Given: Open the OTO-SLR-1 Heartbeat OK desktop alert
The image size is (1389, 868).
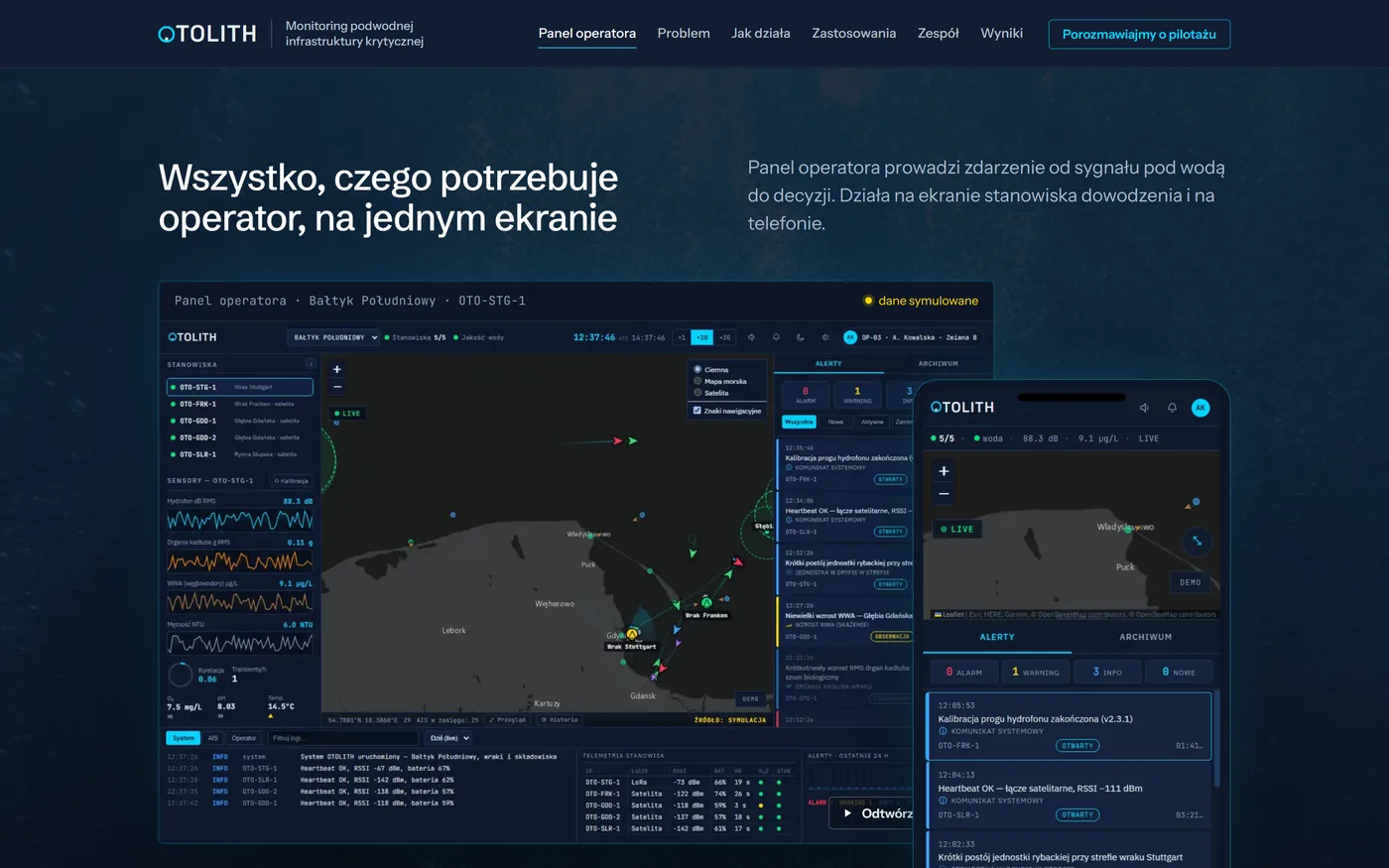Looking at the screenshot, I should pyautogui.click(x=845, y=516).
